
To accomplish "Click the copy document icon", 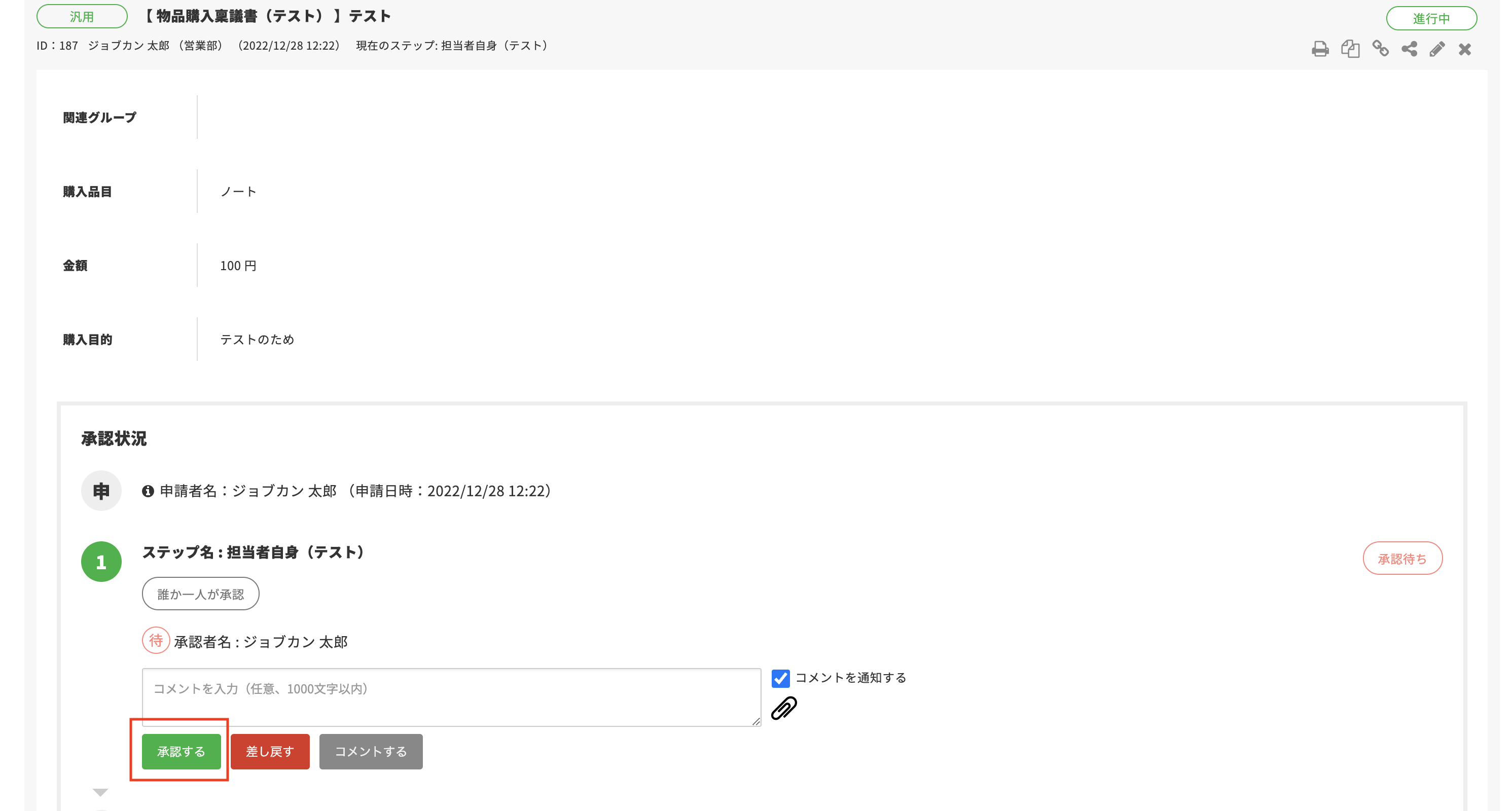I will [1350, 49].
